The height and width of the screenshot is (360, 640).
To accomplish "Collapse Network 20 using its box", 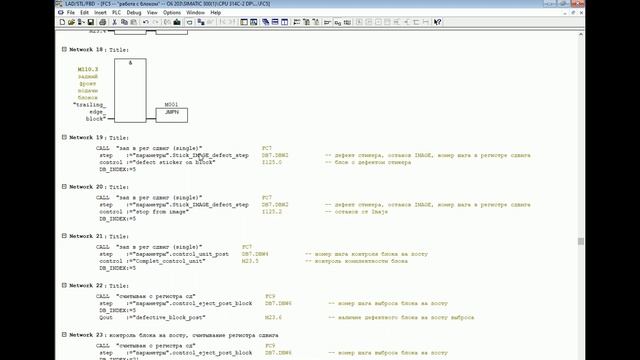I will [64, 187].
